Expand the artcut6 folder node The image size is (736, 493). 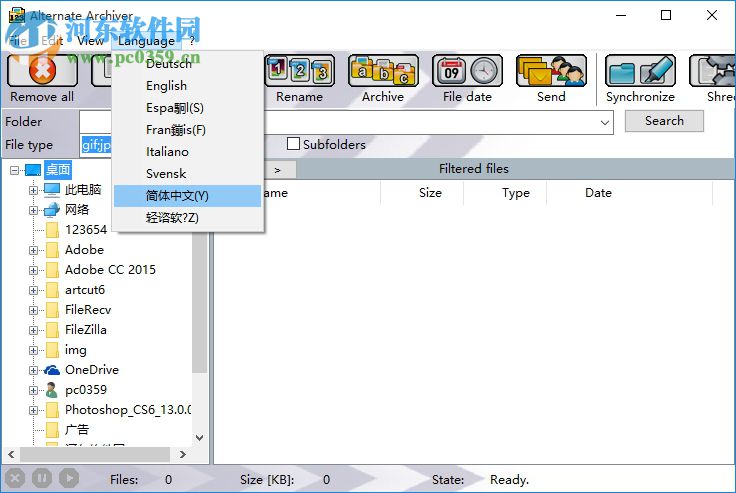pos(33,290)
